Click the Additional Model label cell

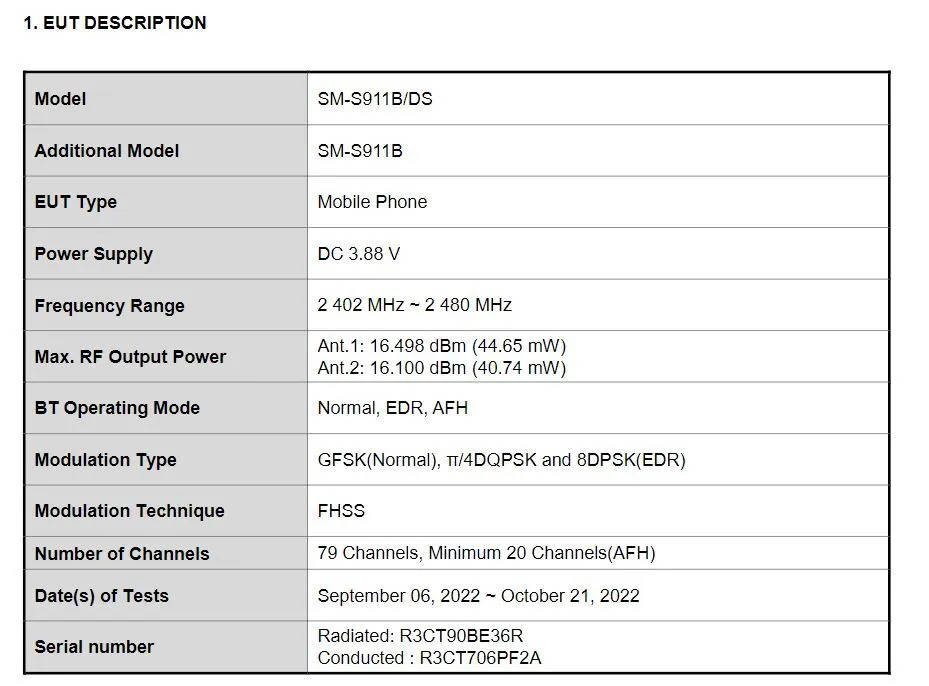[x=107, y=151]
